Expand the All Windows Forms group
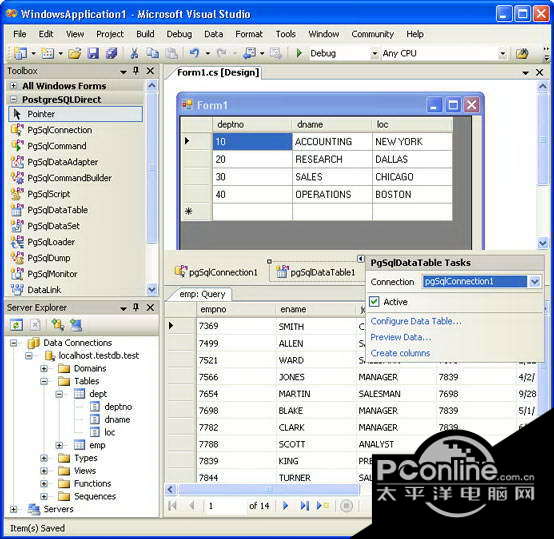Image resolution: width=554 pixels, height=539 pixels. (13, 86)
